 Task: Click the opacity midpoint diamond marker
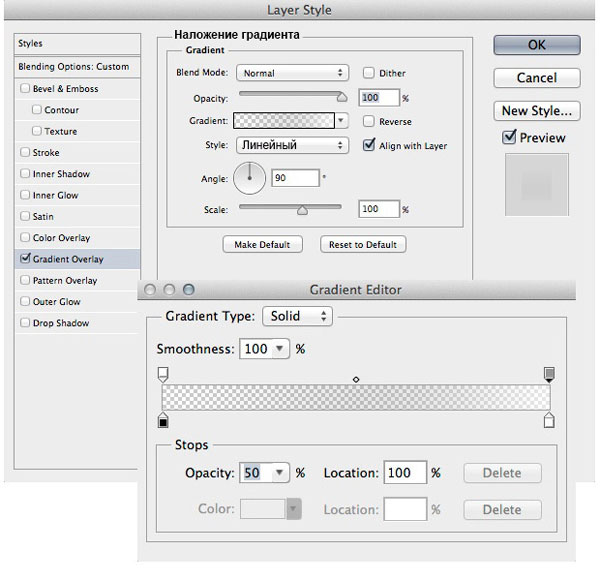[356, 379]
